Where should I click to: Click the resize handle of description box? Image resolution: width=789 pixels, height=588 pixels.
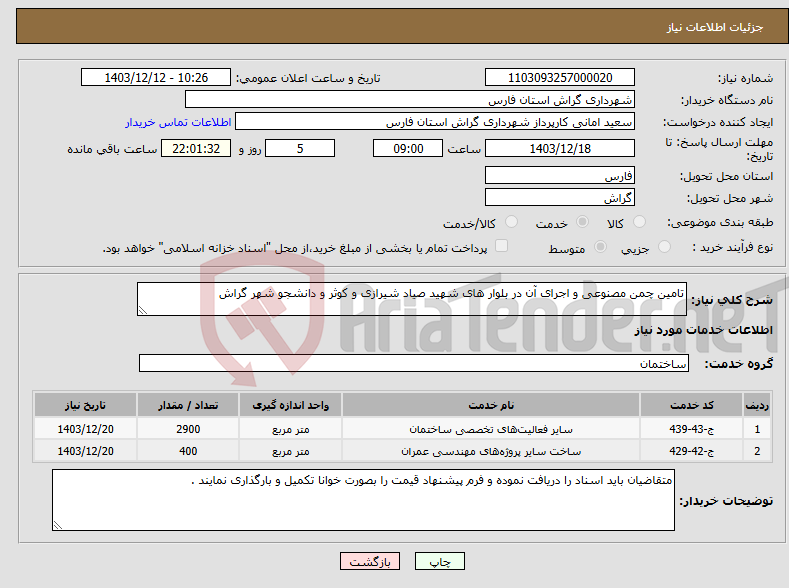[143, 310]
